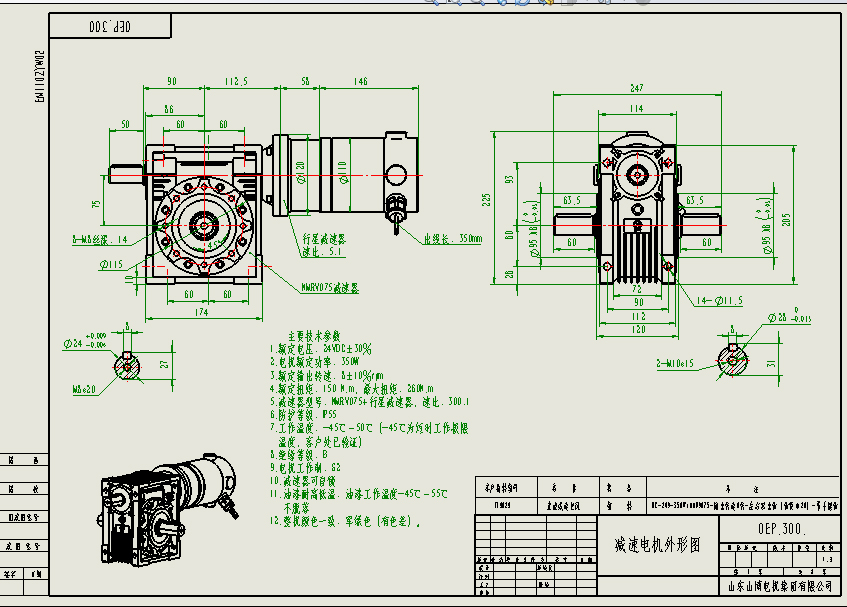Select the rotated OEP.300 corner label
This screenshot has height=607, width=847.
coord(110,26)
